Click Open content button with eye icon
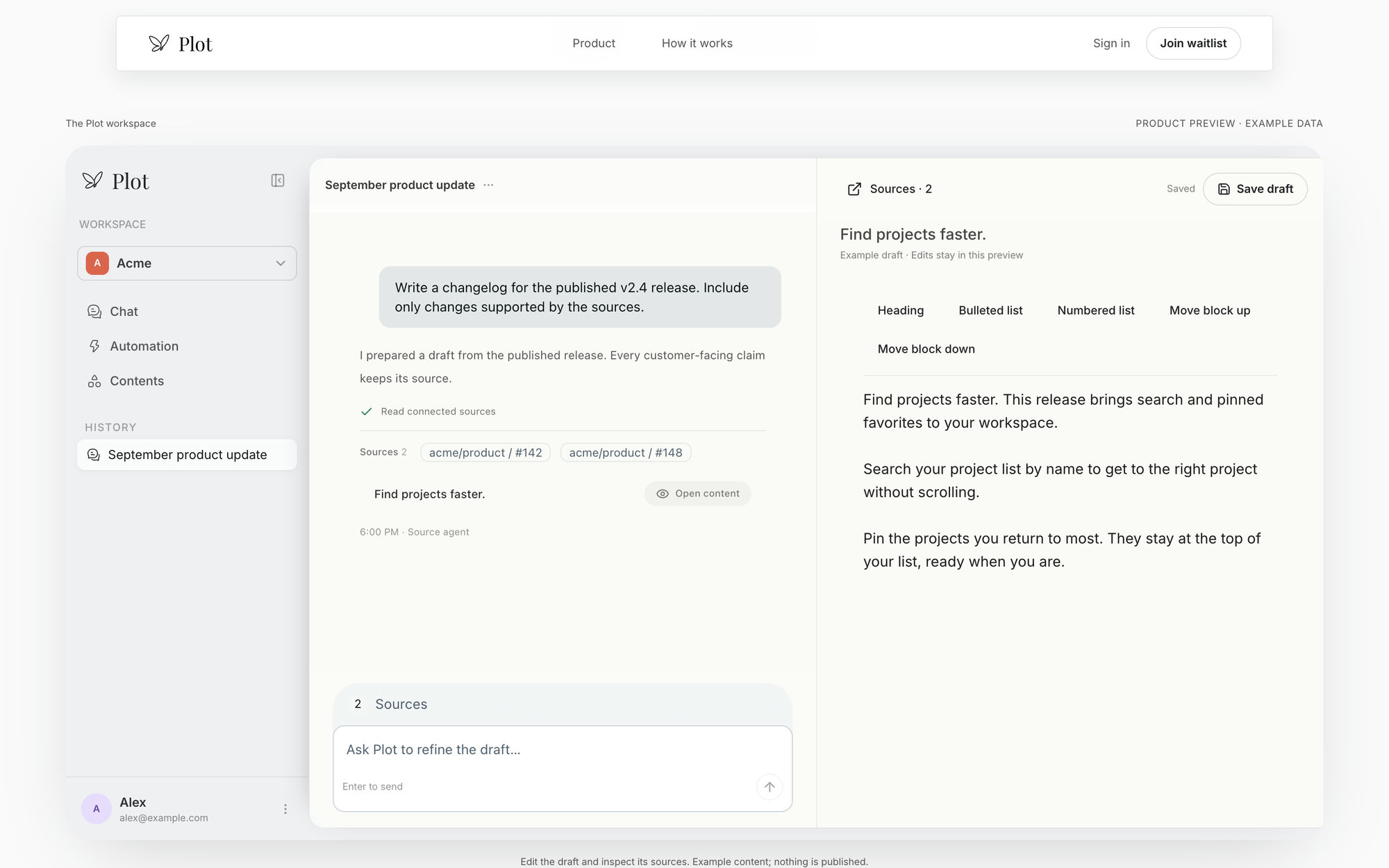This screenshot has height=868, width=1389. (698, 494)
